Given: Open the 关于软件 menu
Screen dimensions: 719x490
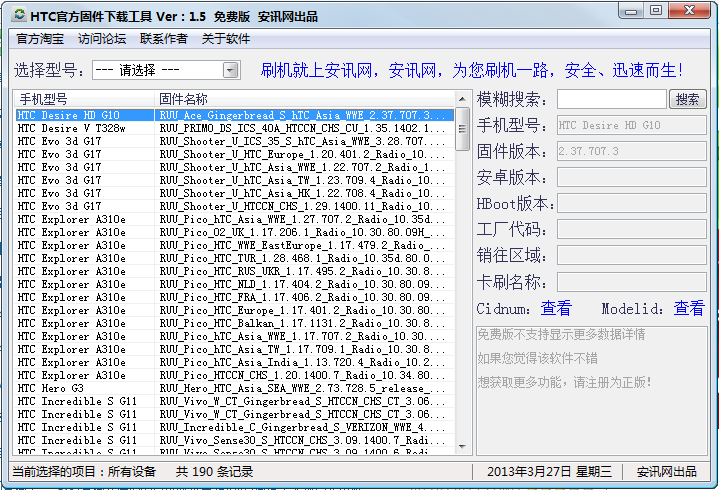Looking at the screenshot, I should (226, 39).
